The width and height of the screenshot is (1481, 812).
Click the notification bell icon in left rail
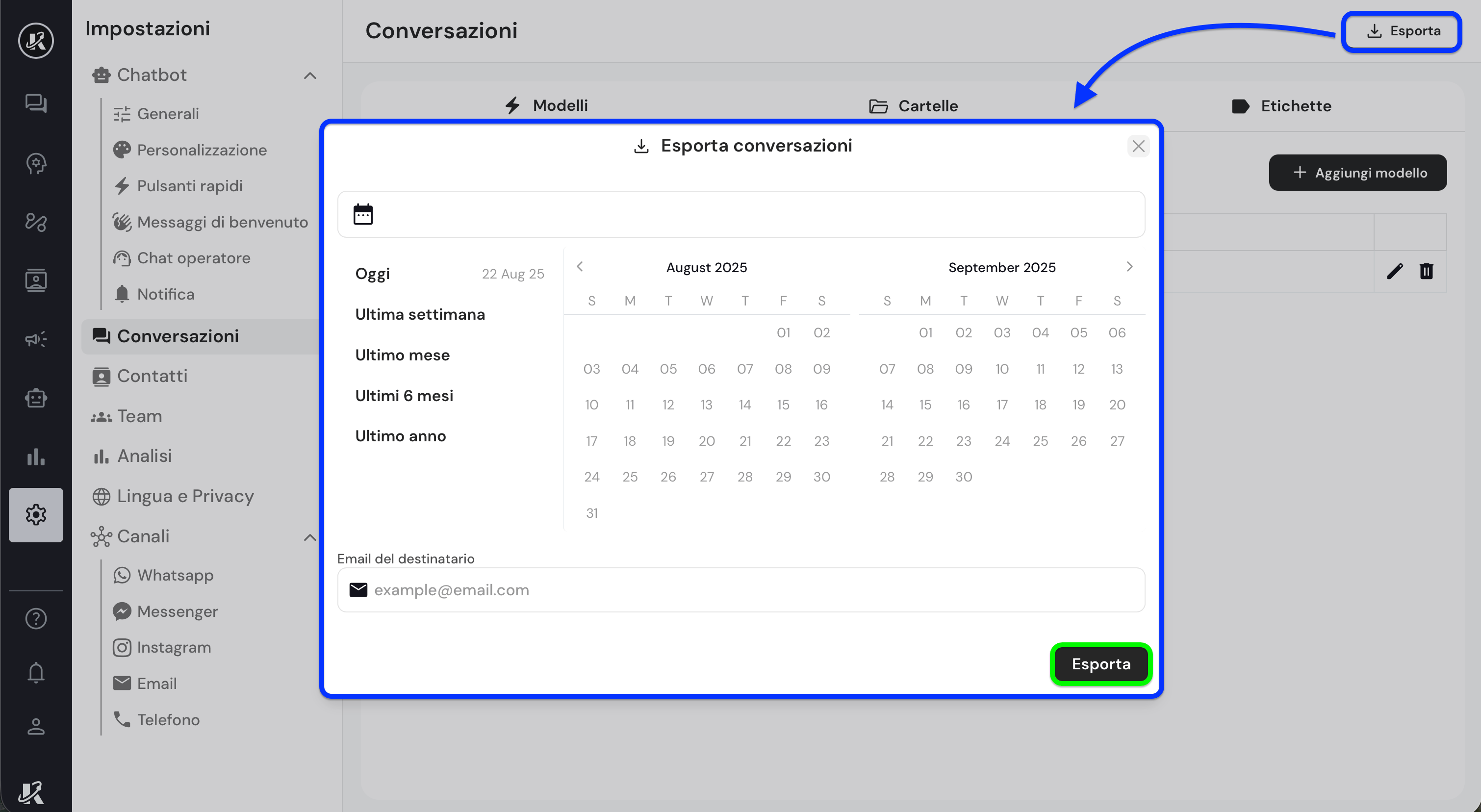pos(36,672)
